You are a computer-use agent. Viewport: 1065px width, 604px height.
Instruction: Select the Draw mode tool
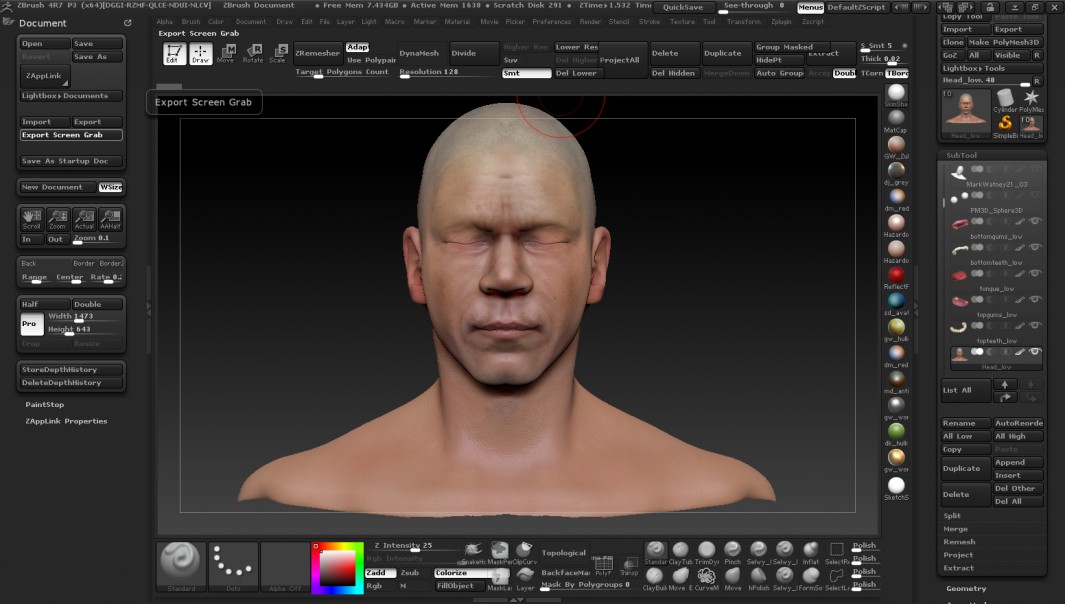(200, 53)
